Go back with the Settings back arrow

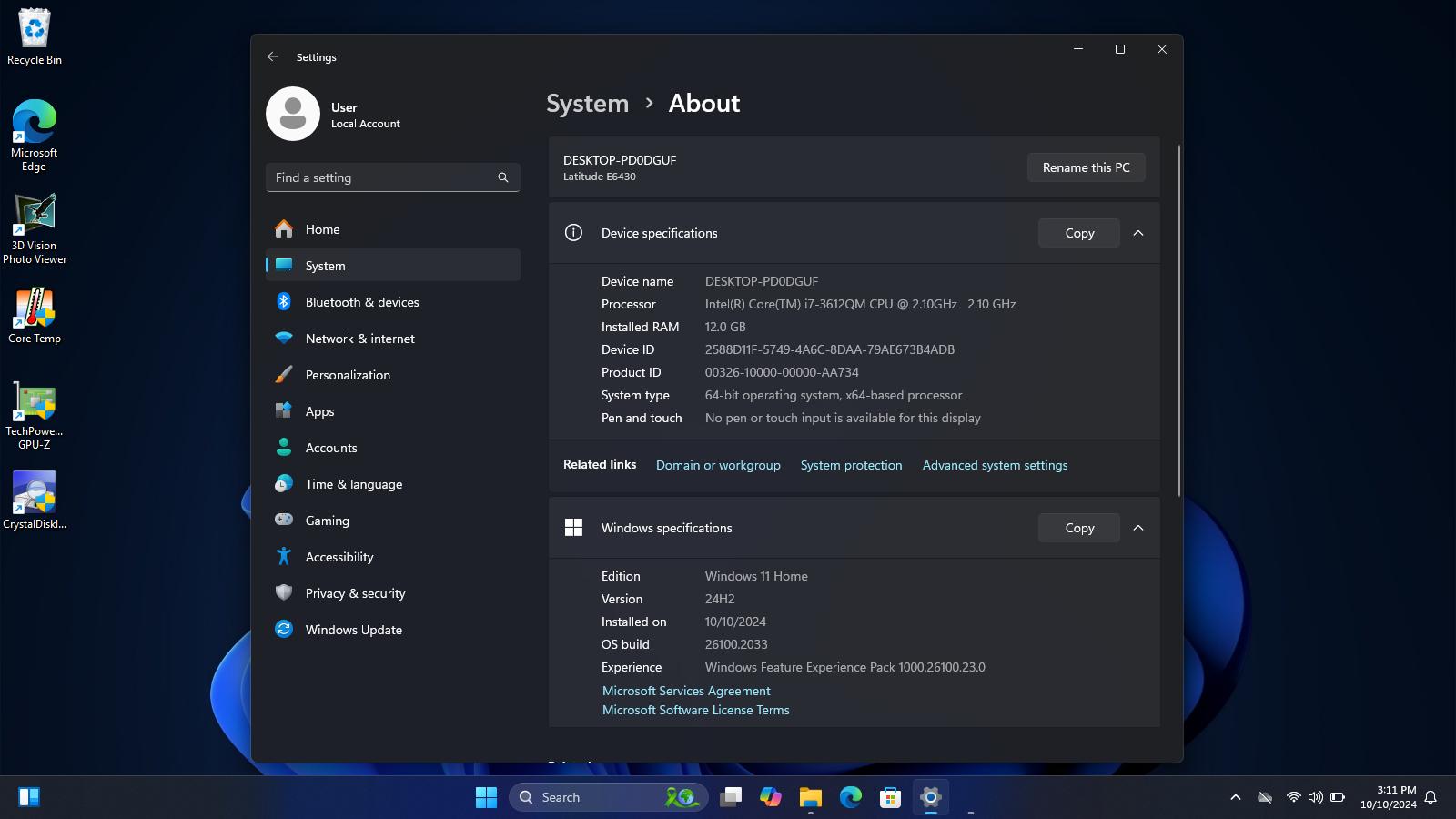tap(273, 56)
